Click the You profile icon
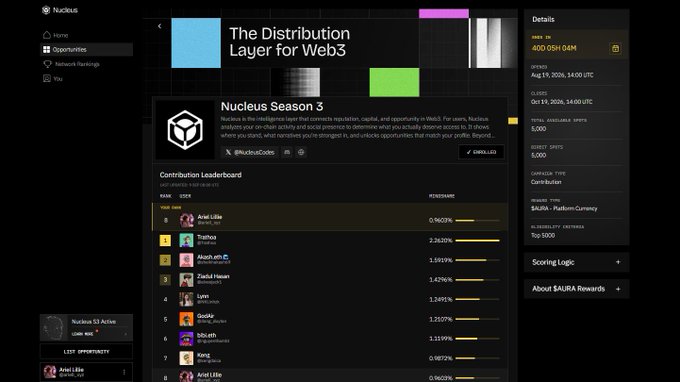The width and height of the screenshot is (680, 382). coord(47,78)
